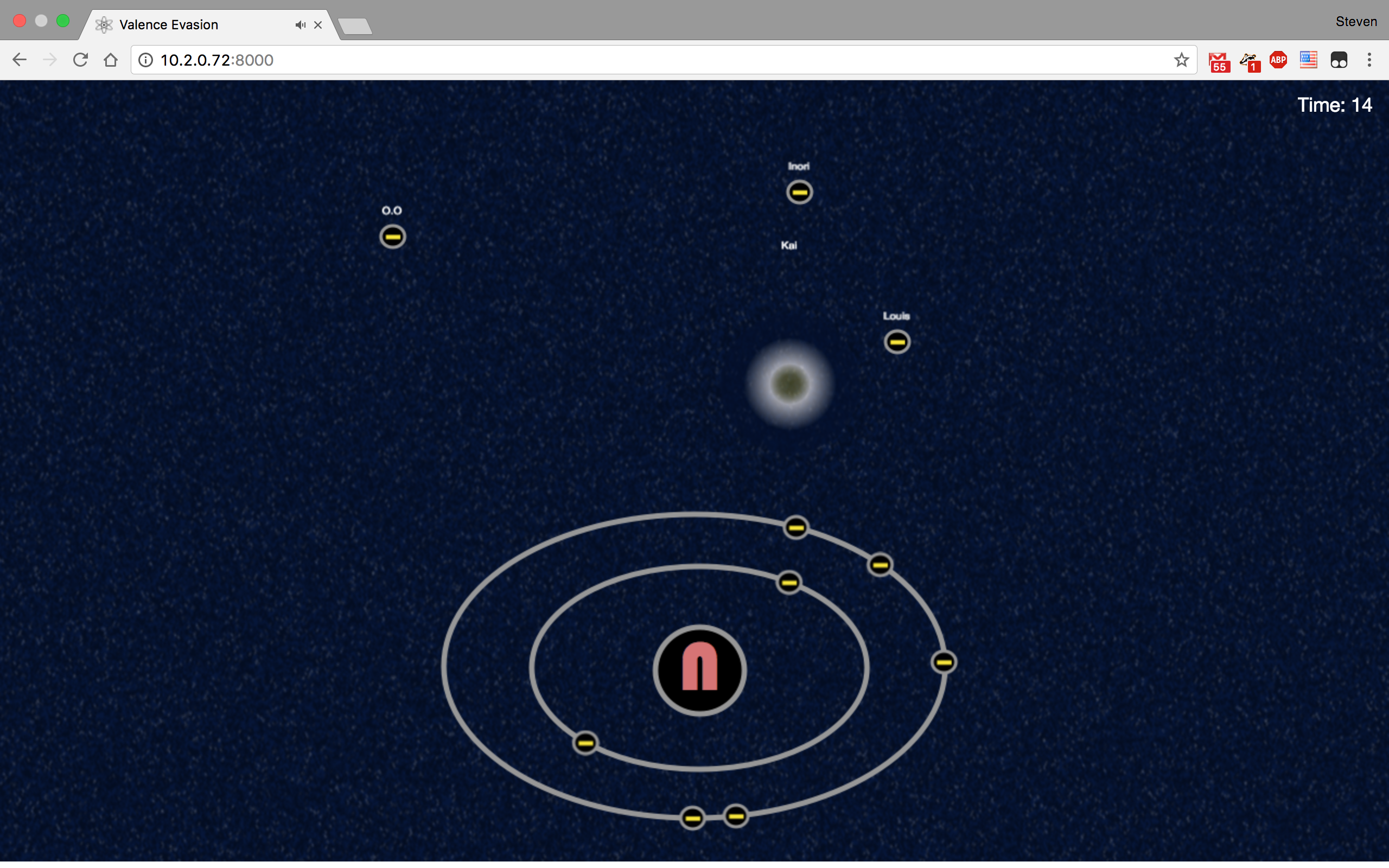The width and height of the screenshot is (1389, 868).
Task: Mute the Valence Evasion tab audio
Action: click(300, 25)
